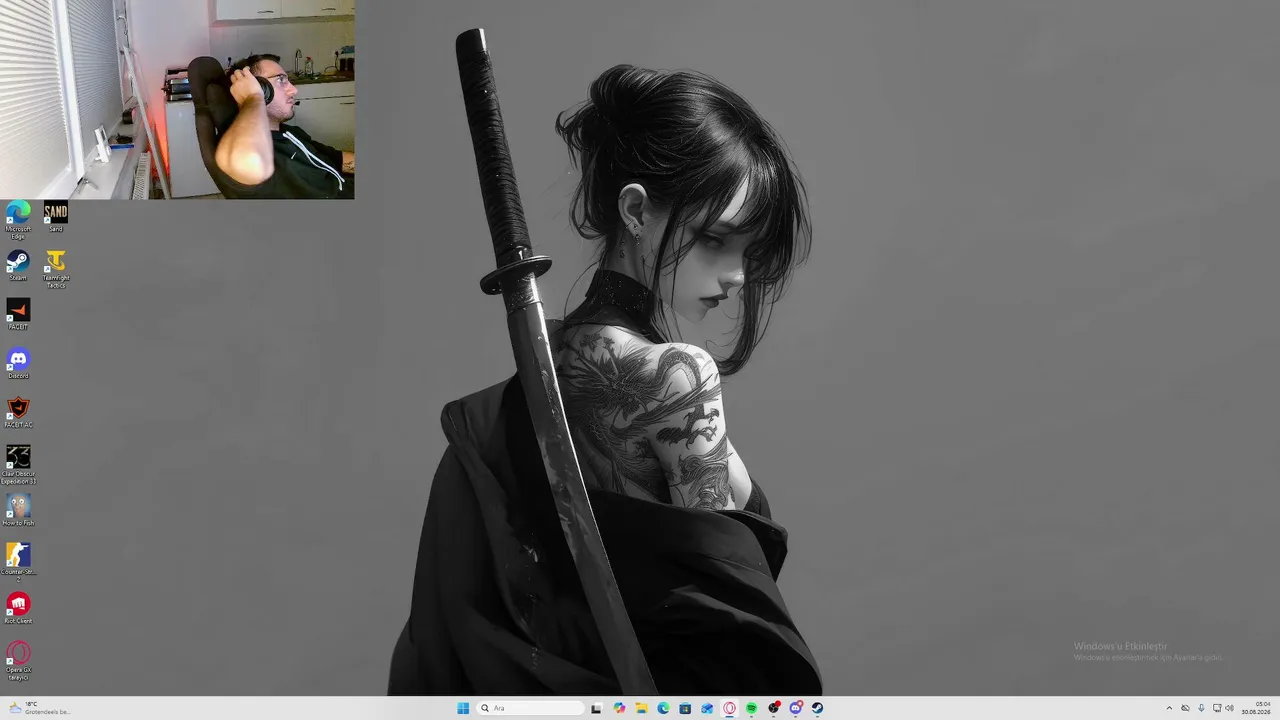Open the dark round app with red badge

click(x=774, y=708)
